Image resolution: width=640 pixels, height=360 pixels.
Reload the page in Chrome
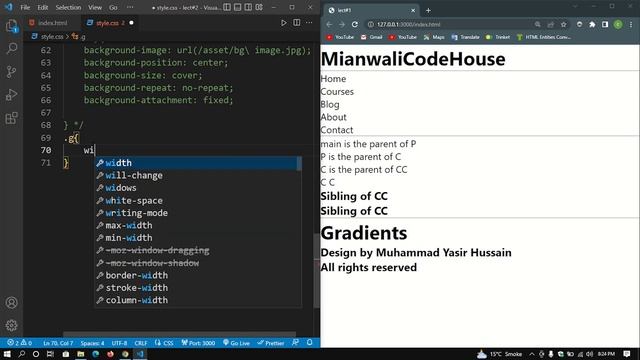pos(355,24)
